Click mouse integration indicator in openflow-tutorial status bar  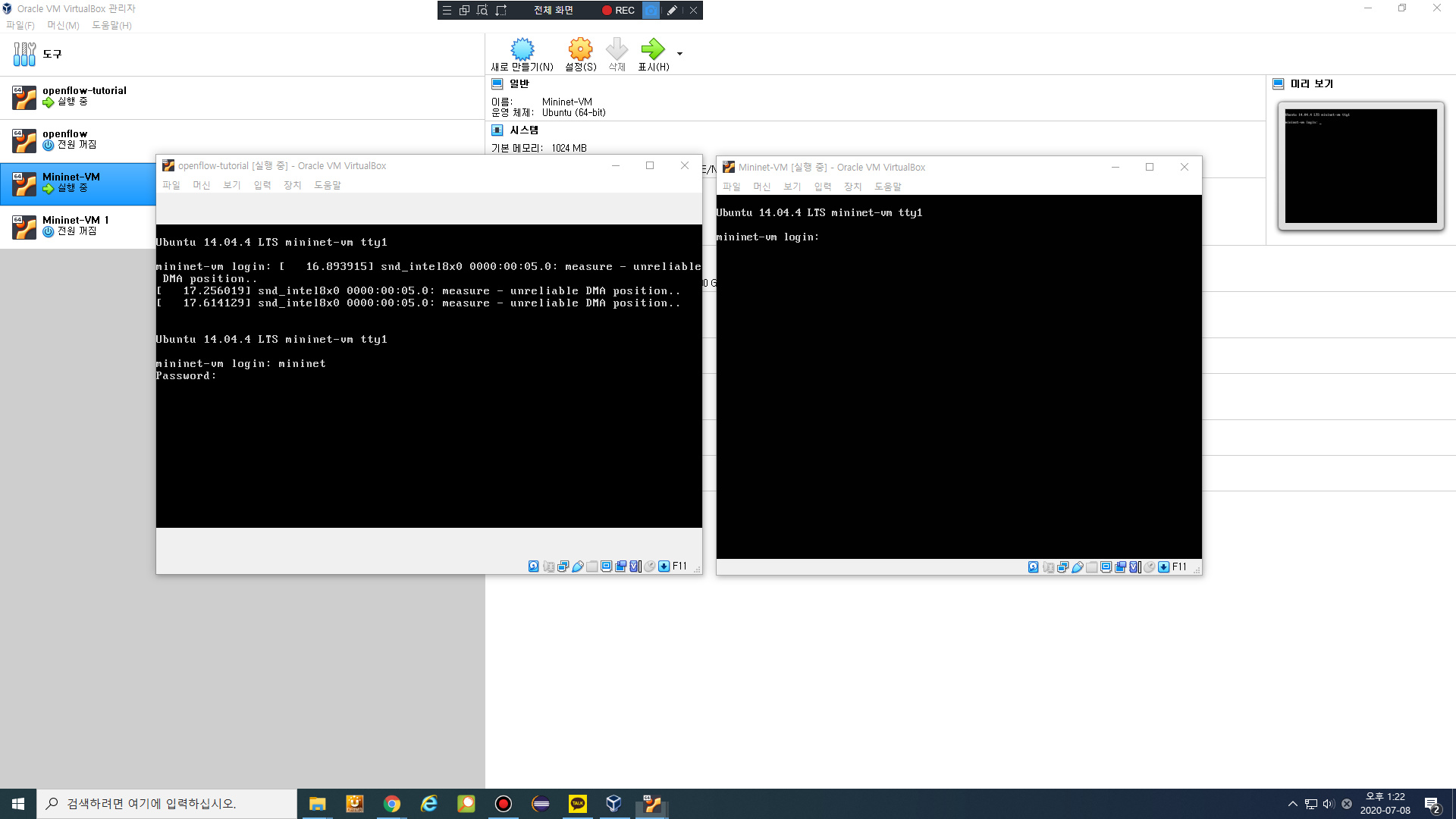click(x=650, y=566)
